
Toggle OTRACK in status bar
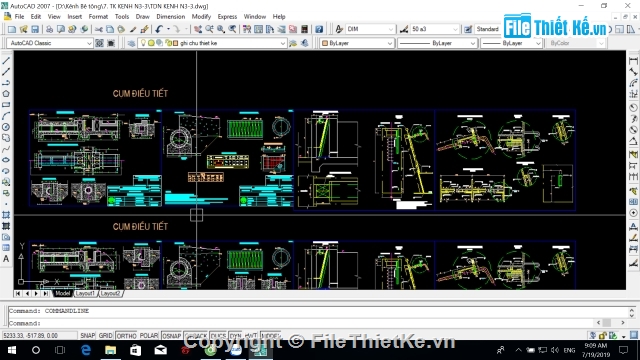point(196,336)
